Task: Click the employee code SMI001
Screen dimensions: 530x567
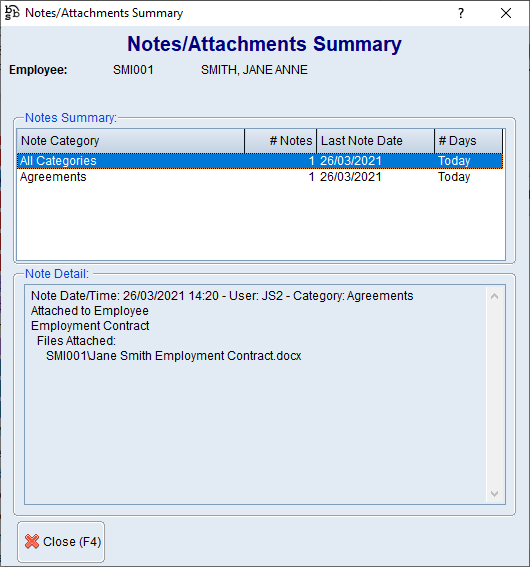Action: [133, 69]
